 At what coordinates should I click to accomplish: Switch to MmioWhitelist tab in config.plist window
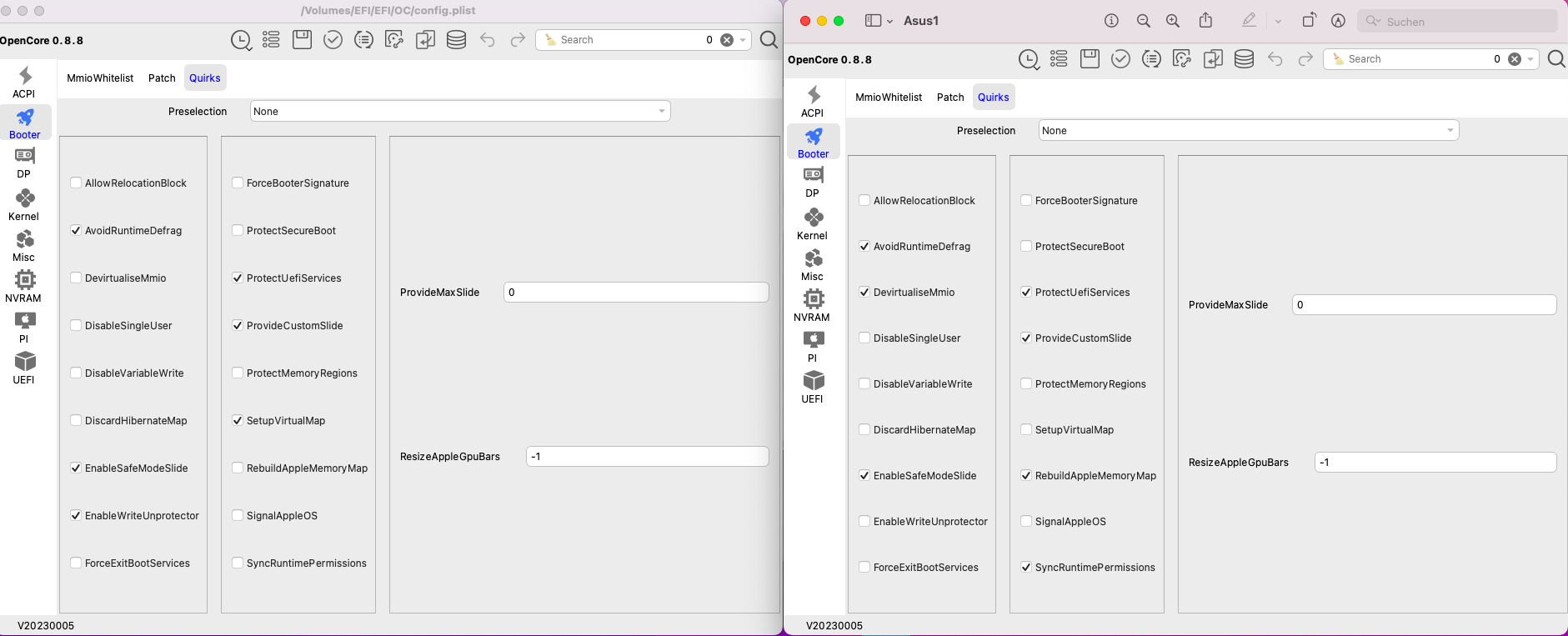pyautogui.click(x=100, y=78)
